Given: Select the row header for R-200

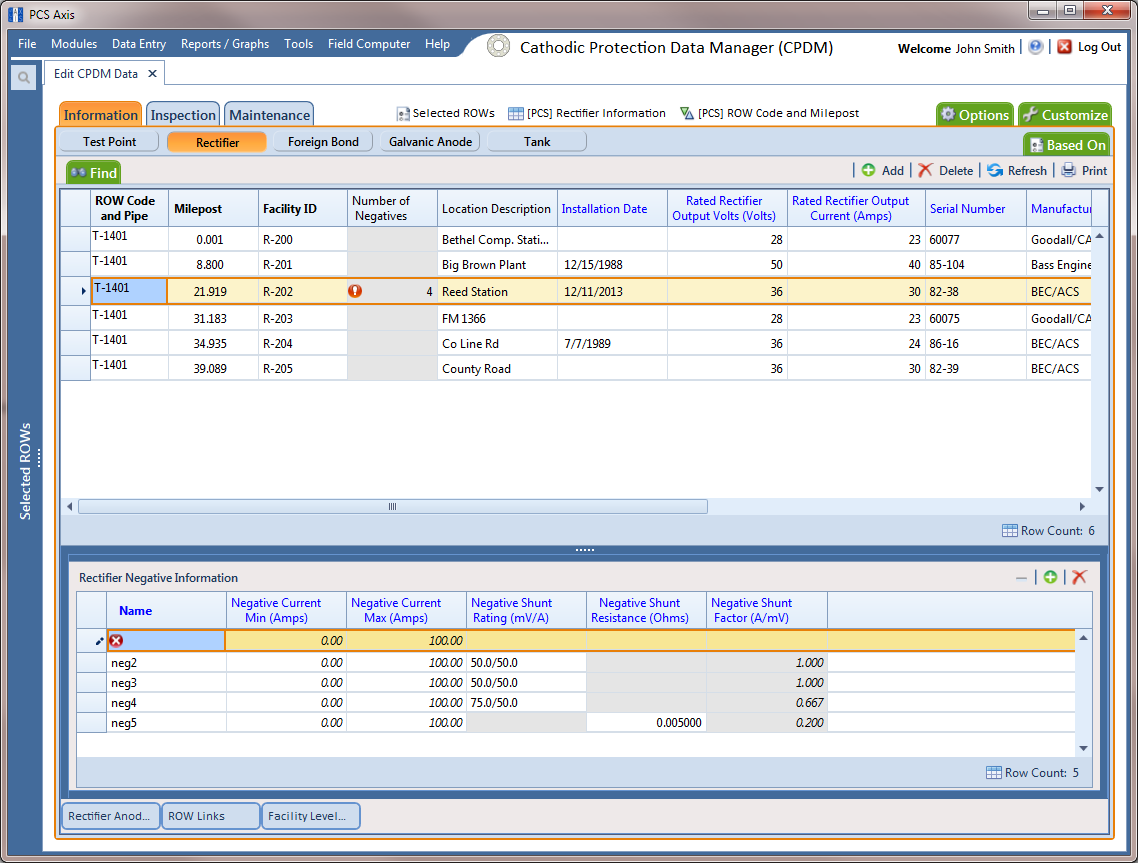Looking at the screenshot, I should pos(75,239).
